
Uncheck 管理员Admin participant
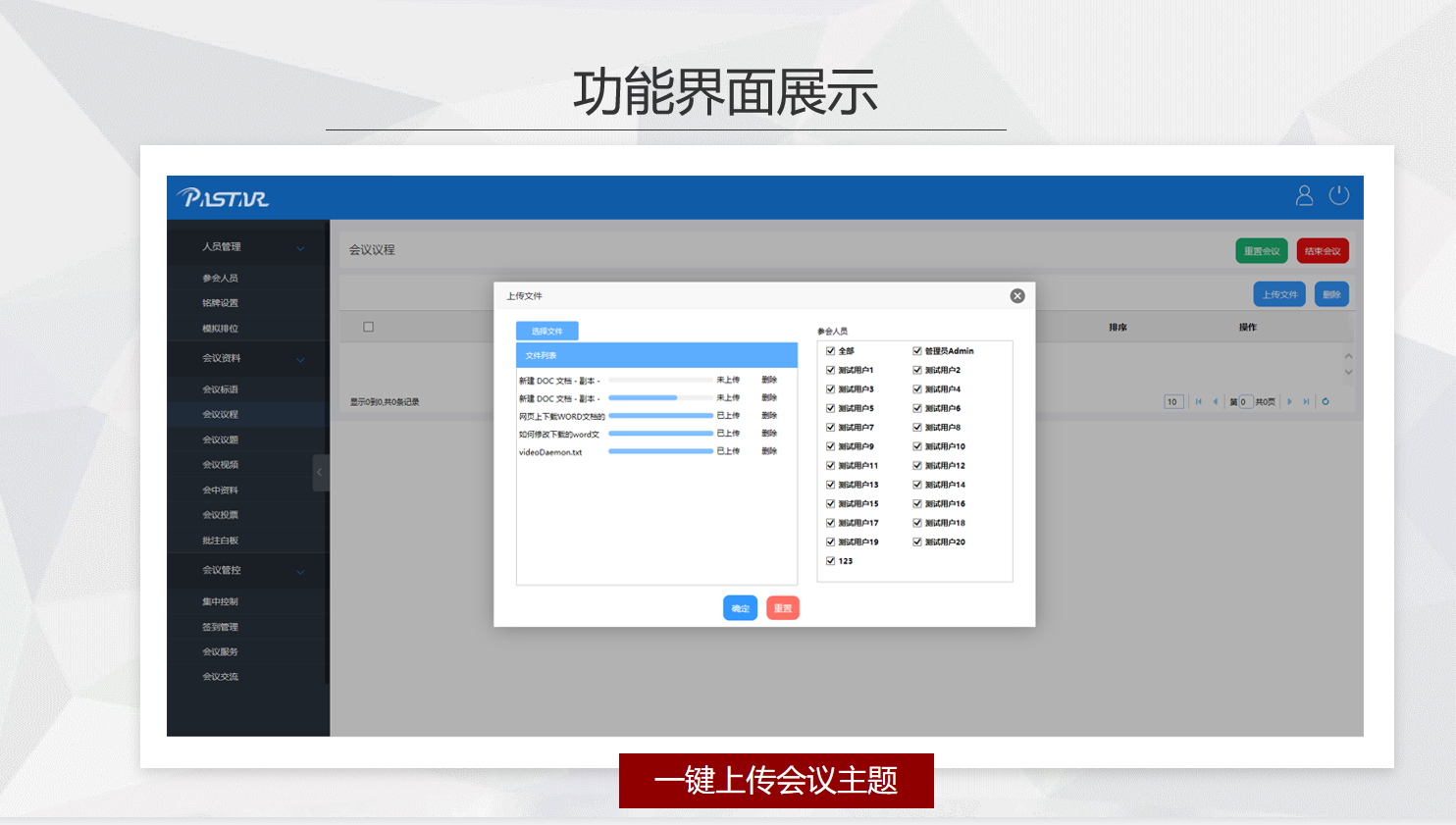916,351
